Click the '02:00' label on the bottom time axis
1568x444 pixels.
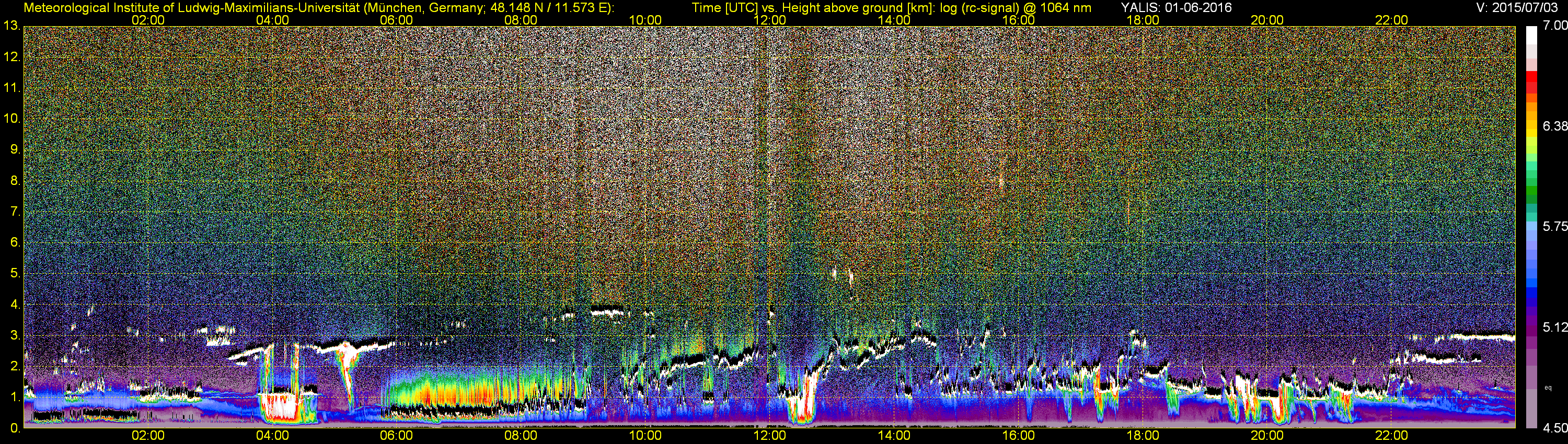(148, 436)
